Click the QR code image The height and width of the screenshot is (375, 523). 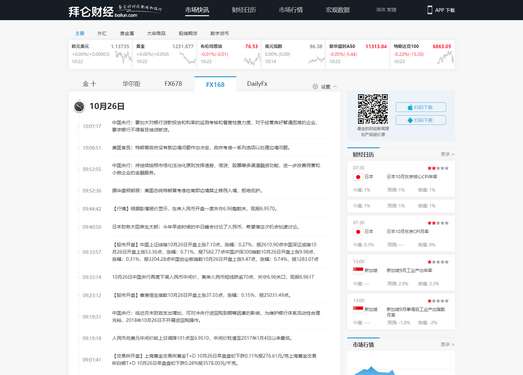373,109
